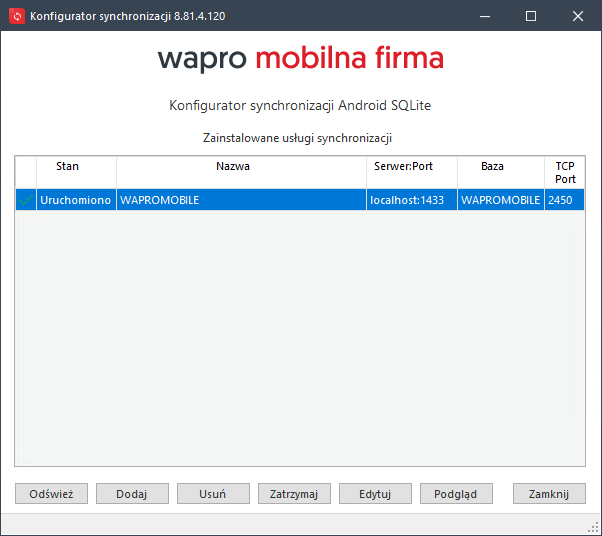The height and width of the screenshot is (536, 602).
Task: Click the Podgląd button
Action: pos(456,494)
